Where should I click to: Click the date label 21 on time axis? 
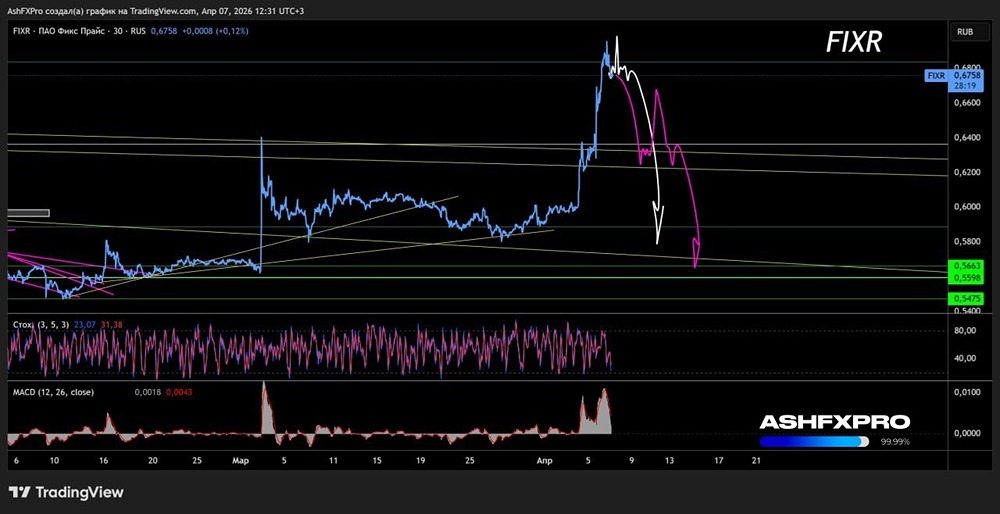tap(756, 459)
